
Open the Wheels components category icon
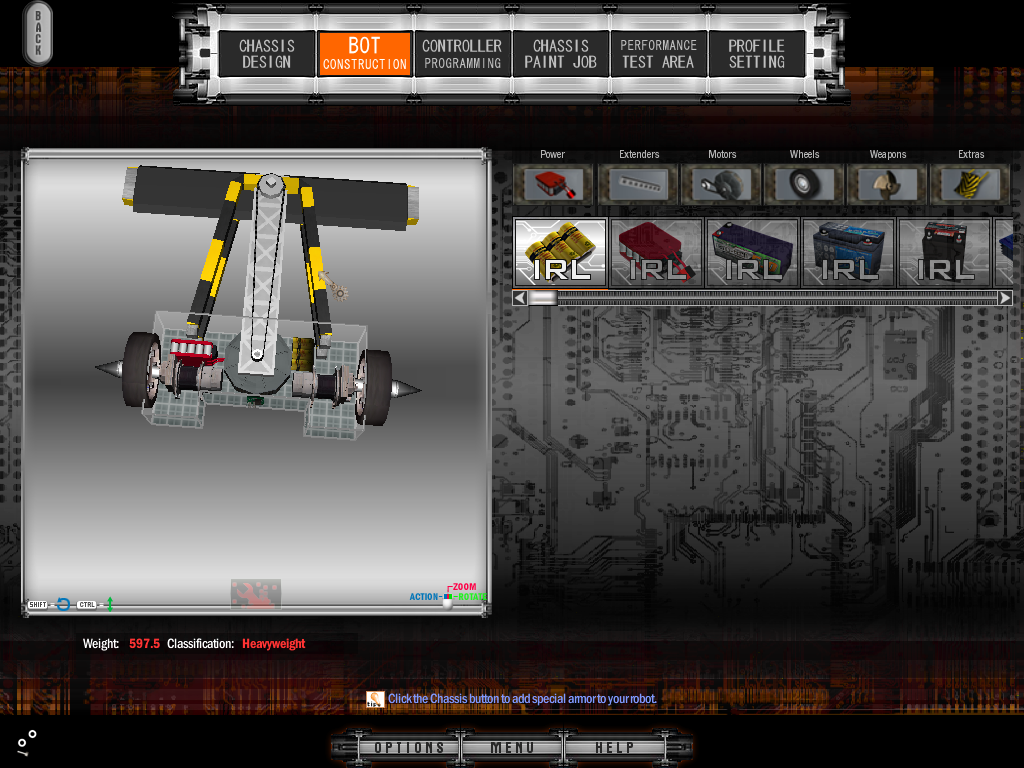click(x=804, y=184)
